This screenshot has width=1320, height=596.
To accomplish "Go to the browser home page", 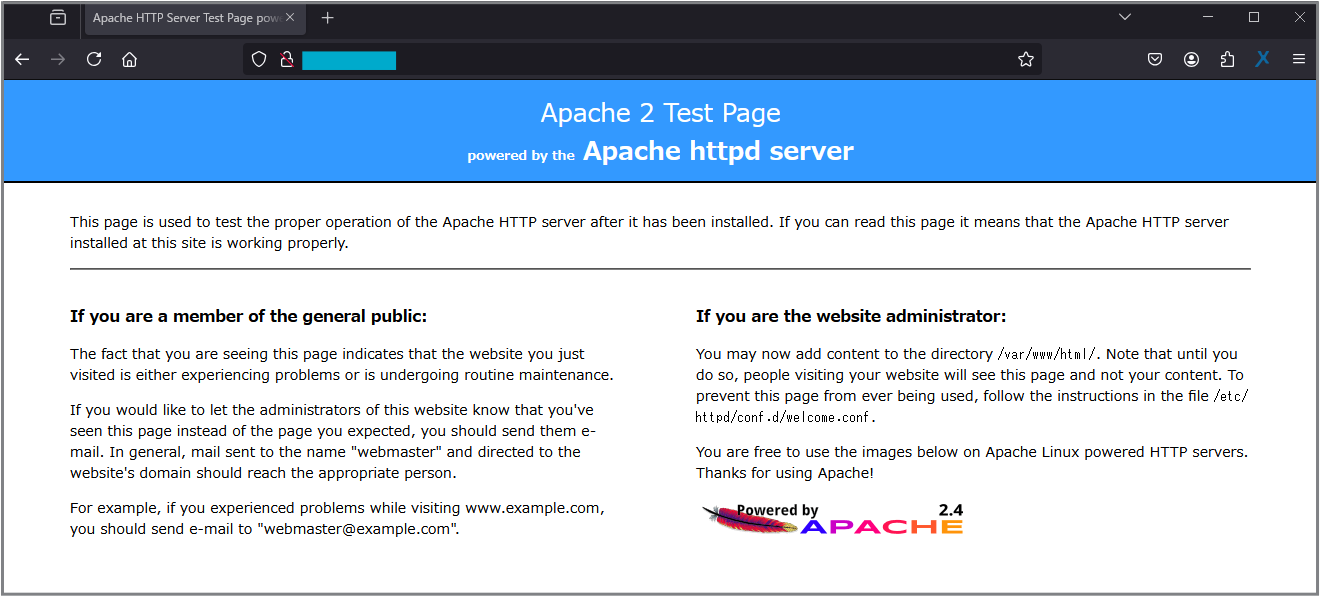I will 129,60.
